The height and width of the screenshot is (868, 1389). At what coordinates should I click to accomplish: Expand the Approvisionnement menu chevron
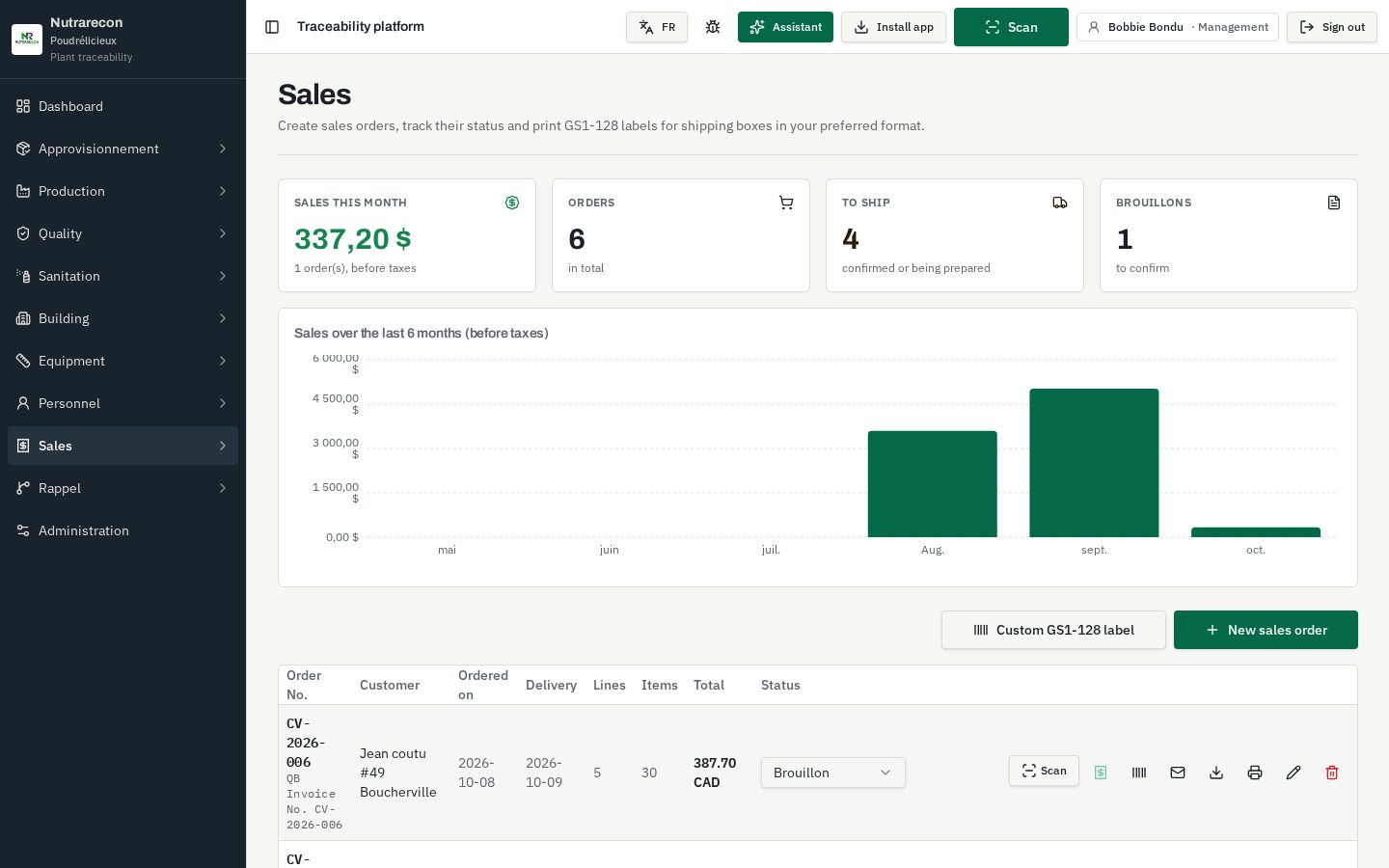(x=223, y=149)
